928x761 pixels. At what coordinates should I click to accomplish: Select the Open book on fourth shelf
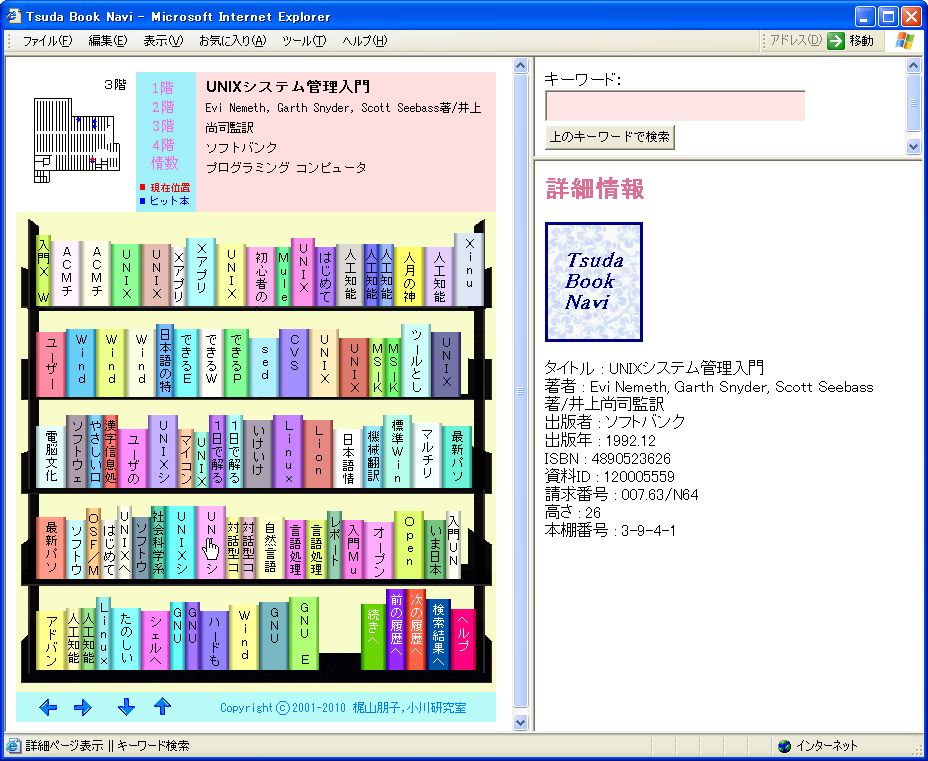[x=409, y=545]
